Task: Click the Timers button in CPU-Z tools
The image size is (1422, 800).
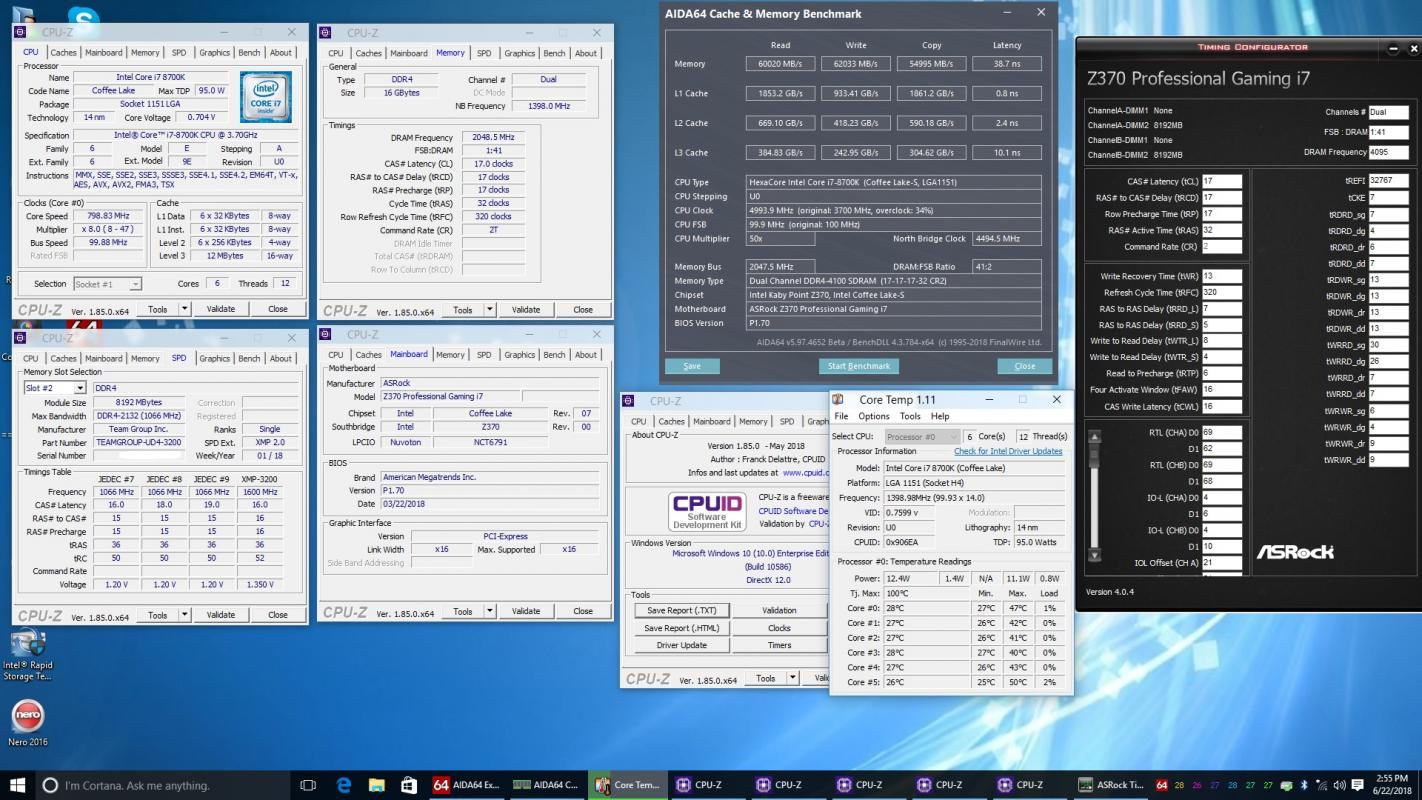Action: coord(779,645)
